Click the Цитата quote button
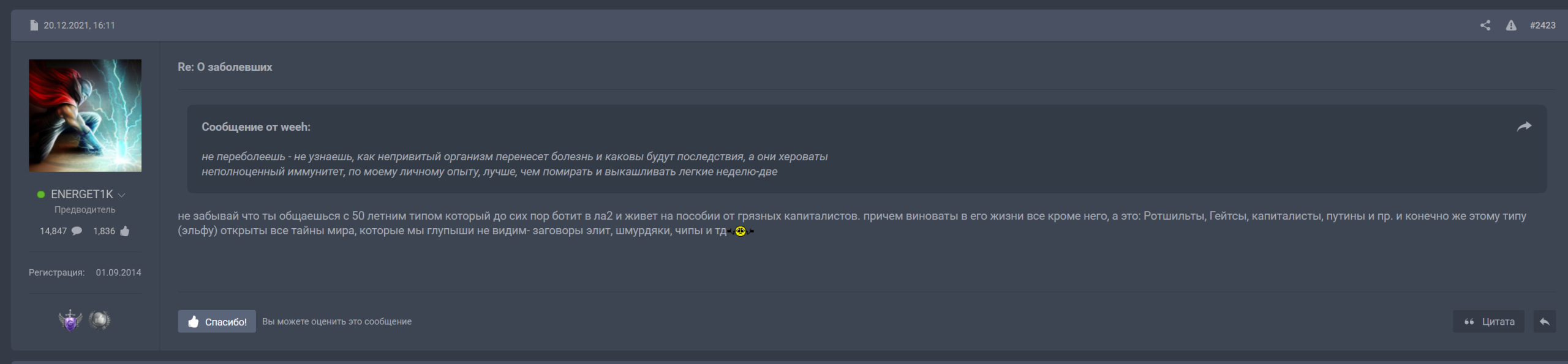Screen dimensions: 1568x364 [1488, 322]
